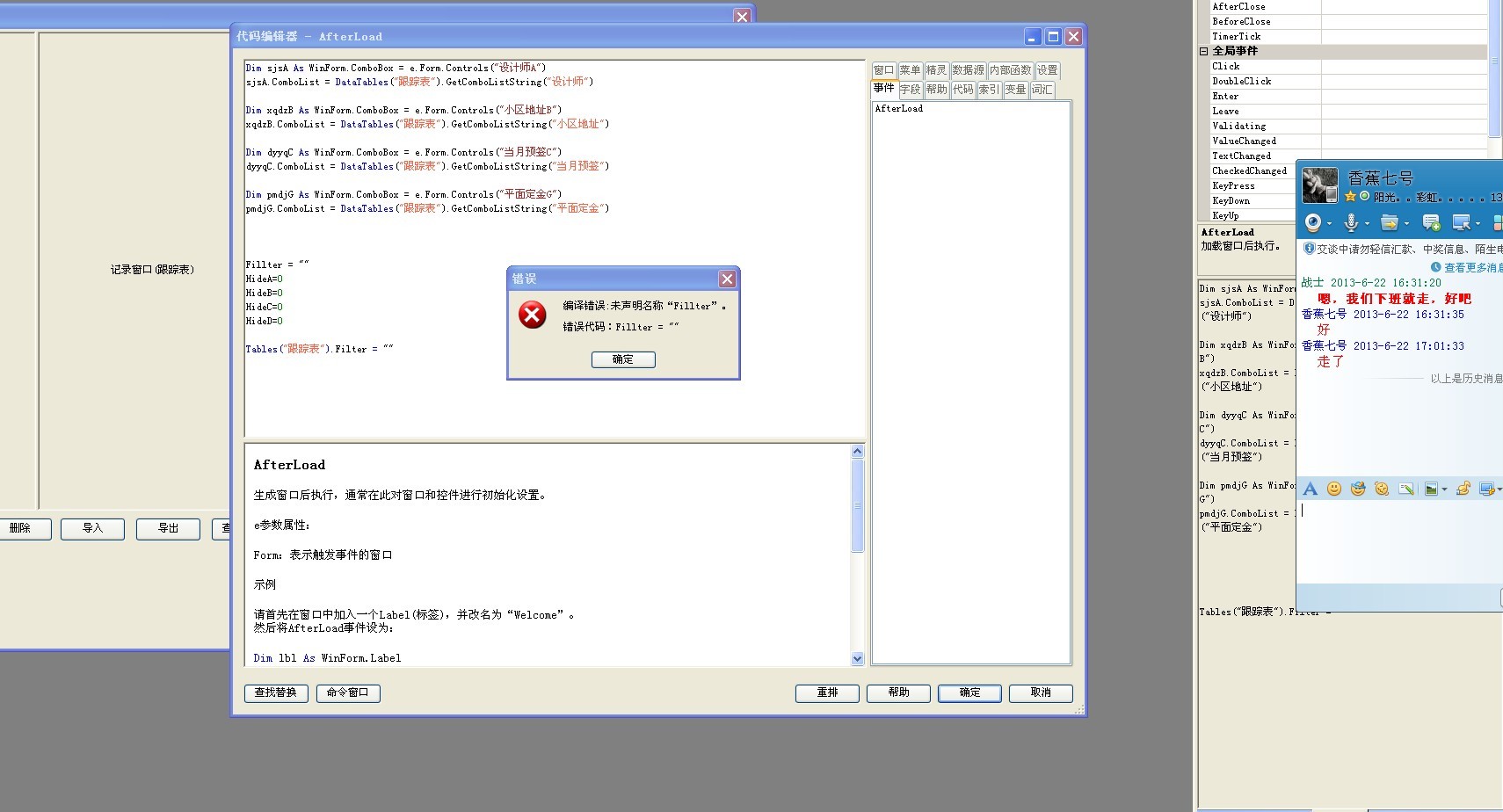
Task: Open the smiley emoticon picker
Action: [1334, 489]
